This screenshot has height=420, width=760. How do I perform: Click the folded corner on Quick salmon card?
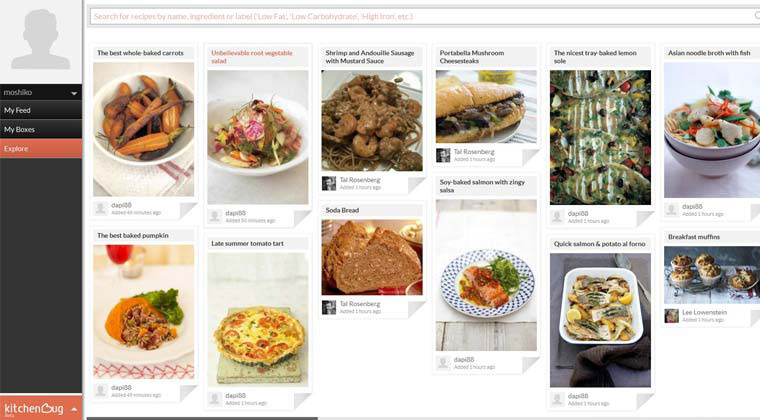coord(645,401)
